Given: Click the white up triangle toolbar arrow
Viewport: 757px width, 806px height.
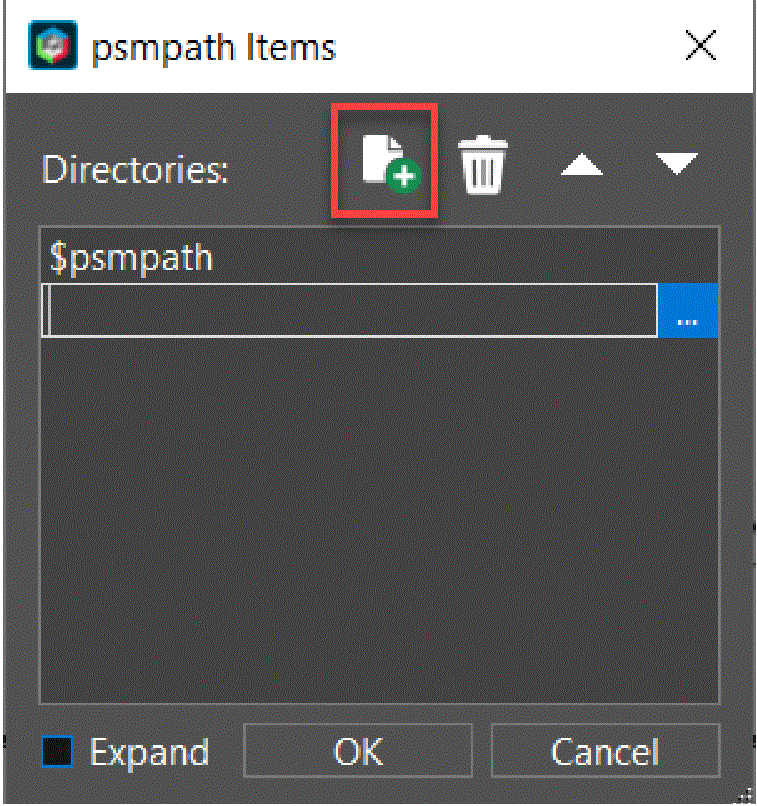Looking at the screenshot, I should [x=581, y=165].
